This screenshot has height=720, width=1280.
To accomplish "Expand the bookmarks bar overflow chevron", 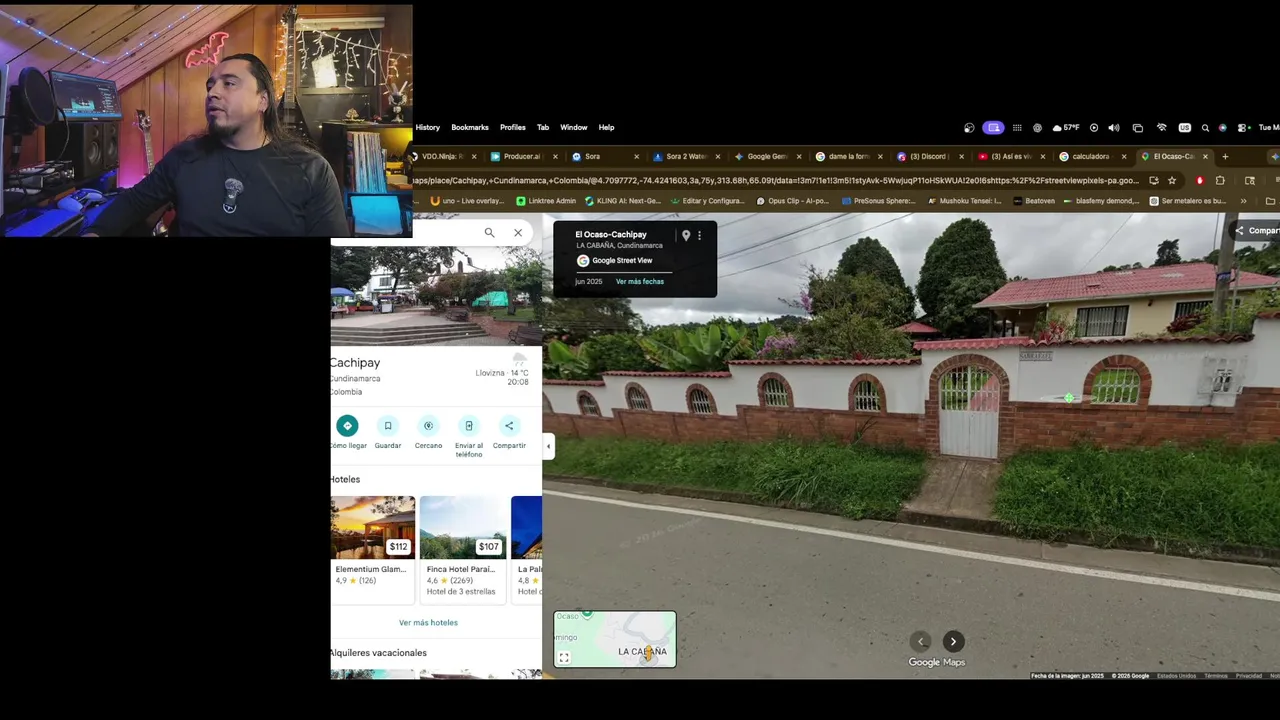I will [x=1244, y=201].
